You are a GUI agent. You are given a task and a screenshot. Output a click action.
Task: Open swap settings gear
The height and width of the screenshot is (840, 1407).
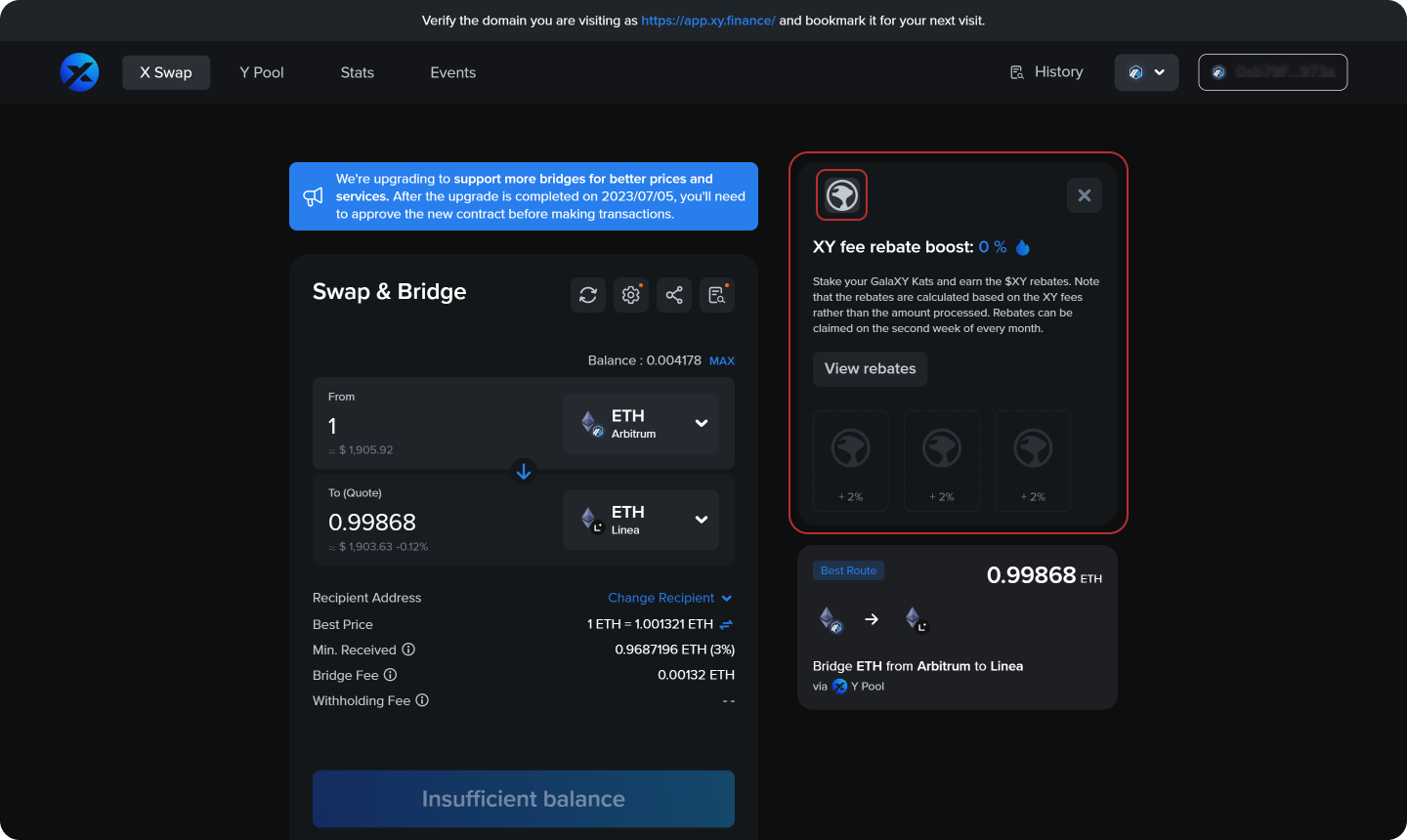point(630,294)
